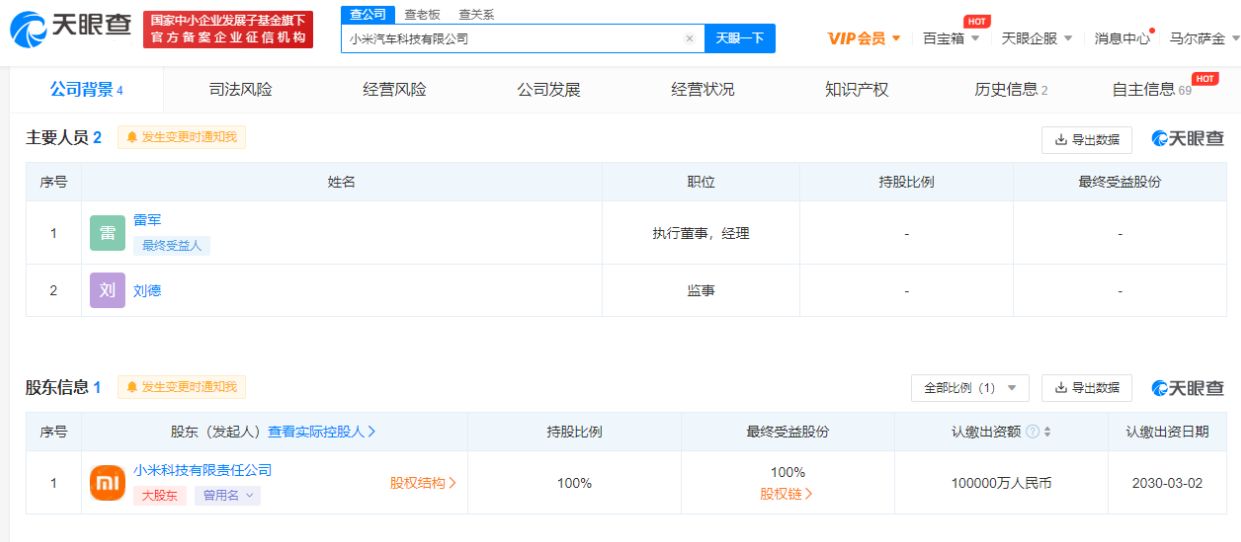This screenshot has width=1241, height=542.
Task: Open the 股权结构 link
Action: [423, 483]
